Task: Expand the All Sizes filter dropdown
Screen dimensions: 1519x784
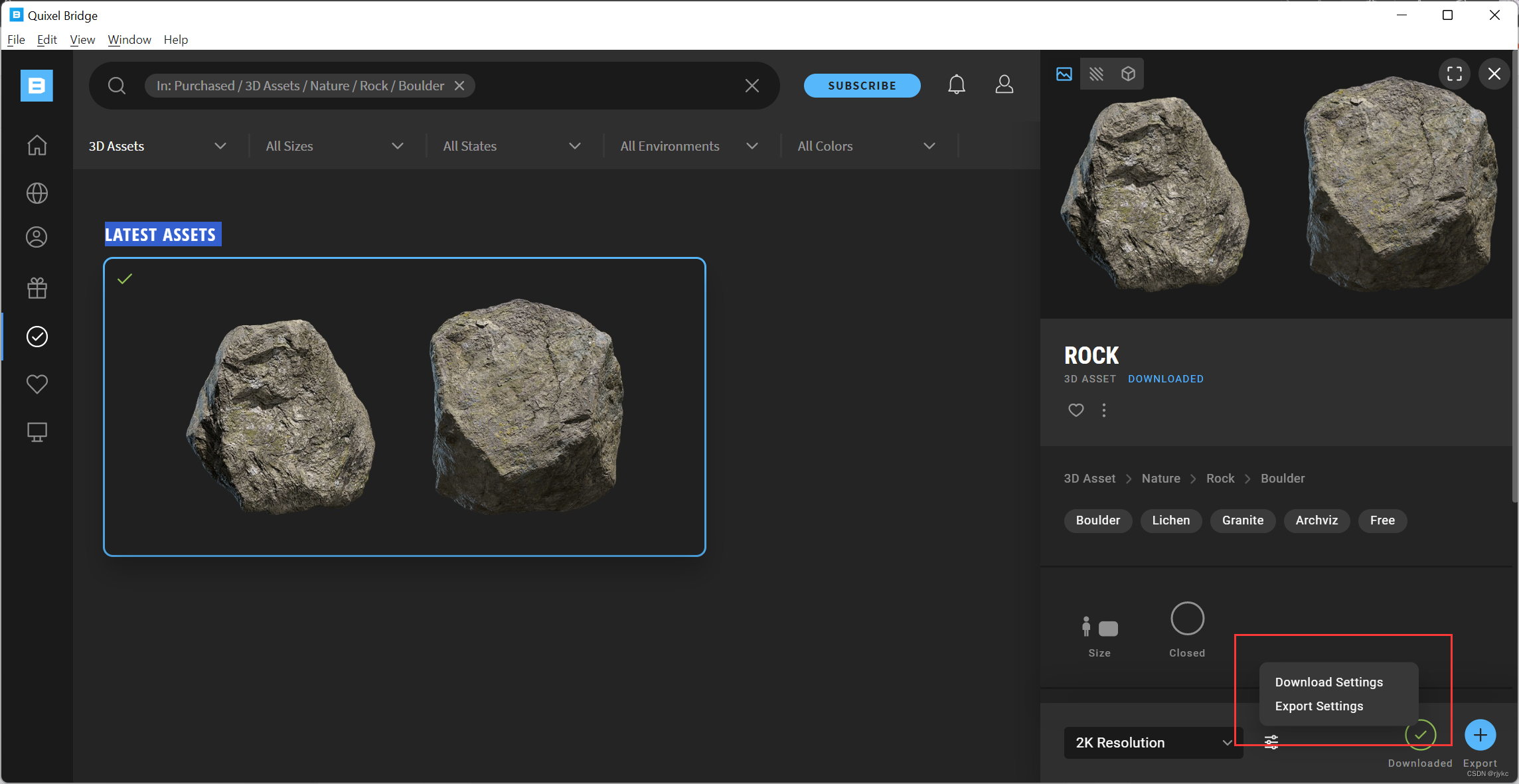Action: 335,146
